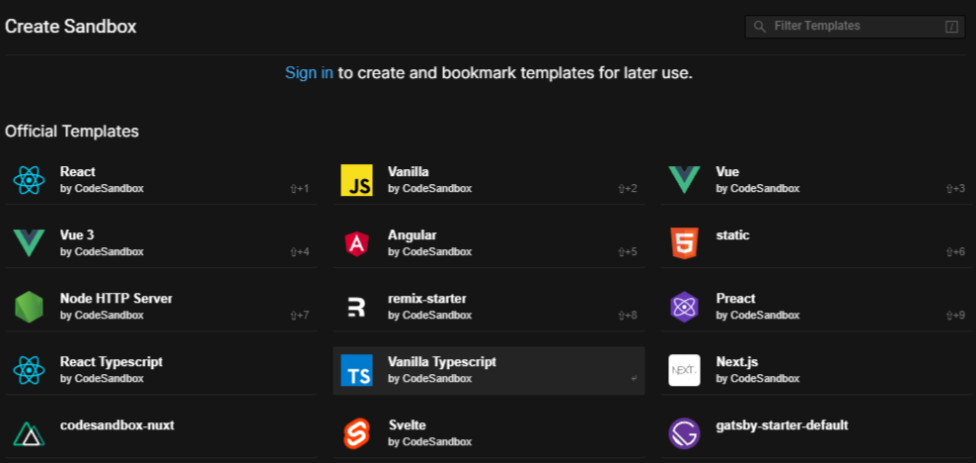This screenshot has height=463, width=976.
Task: Select the Vue template name
Action: pos(727,171)
